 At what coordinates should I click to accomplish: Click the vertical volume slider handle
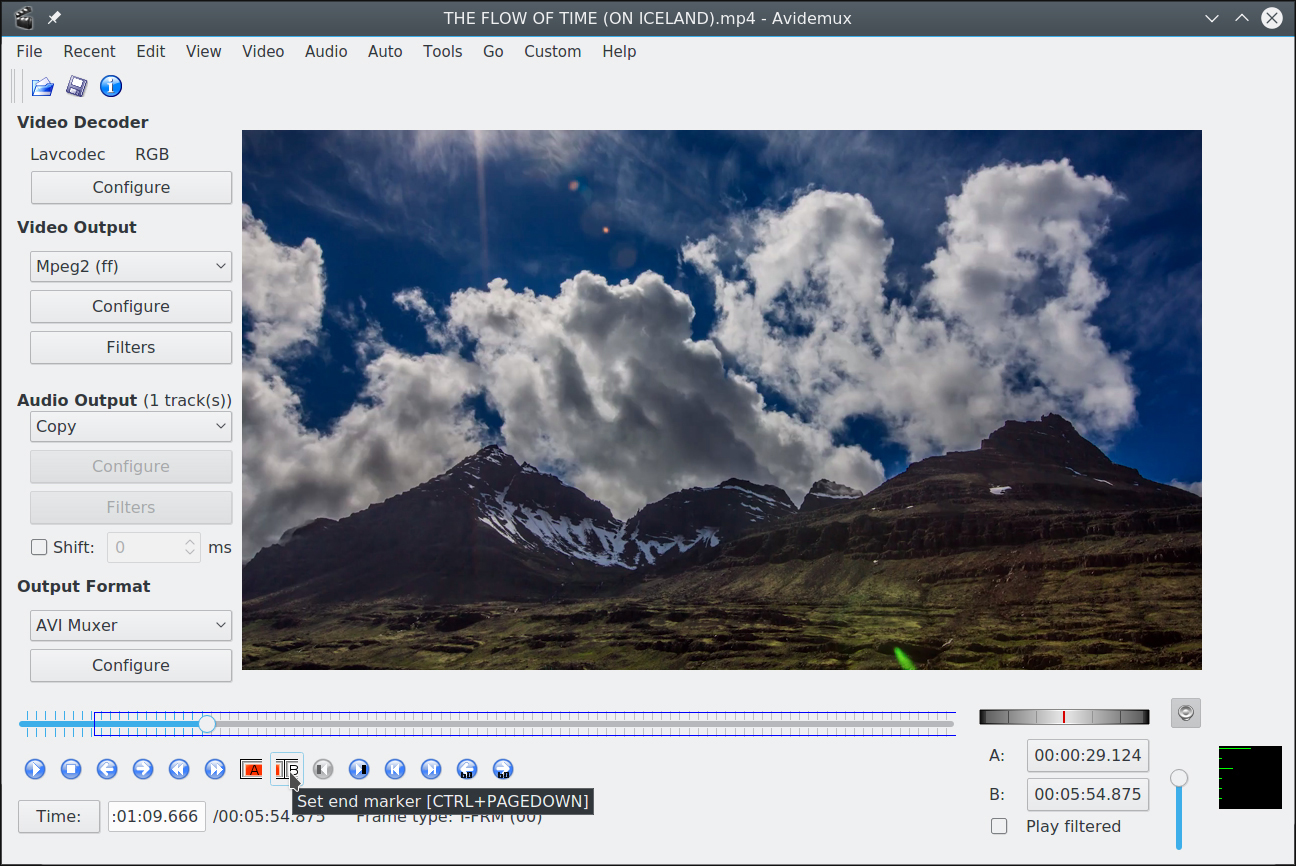click(1179, 778)
